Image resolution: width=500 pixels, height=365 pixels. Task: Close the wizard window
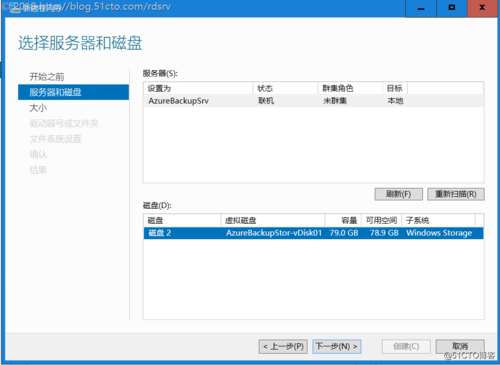(x=482, y=8)
